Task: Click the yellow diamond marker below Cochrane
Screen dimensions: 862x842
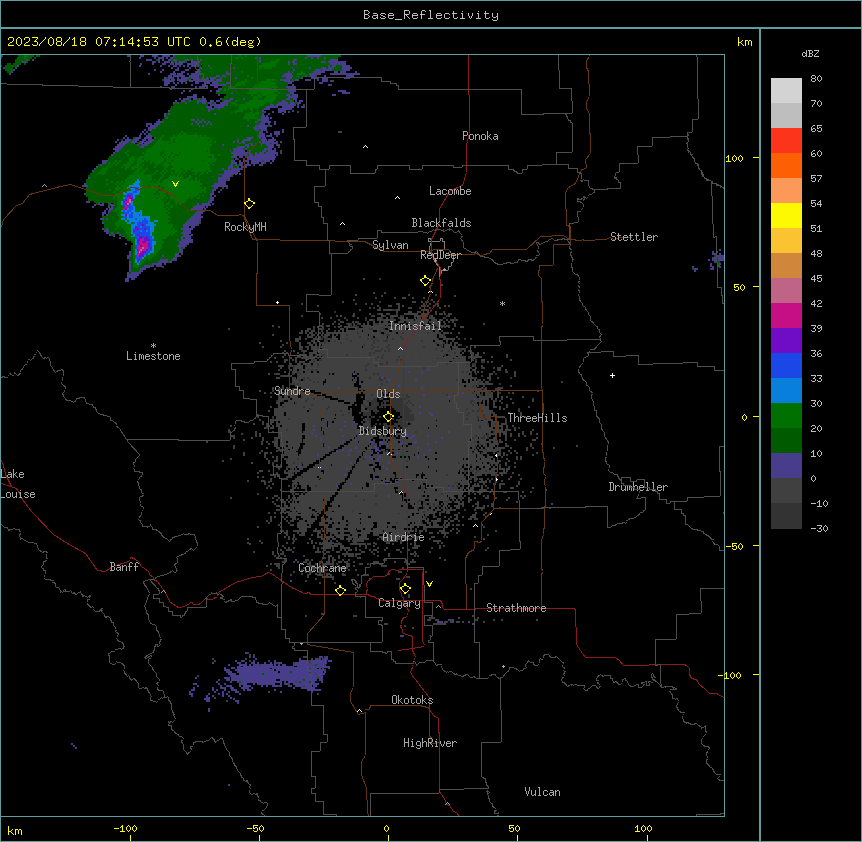Action: pyautogui.click(x=340, y=590)
